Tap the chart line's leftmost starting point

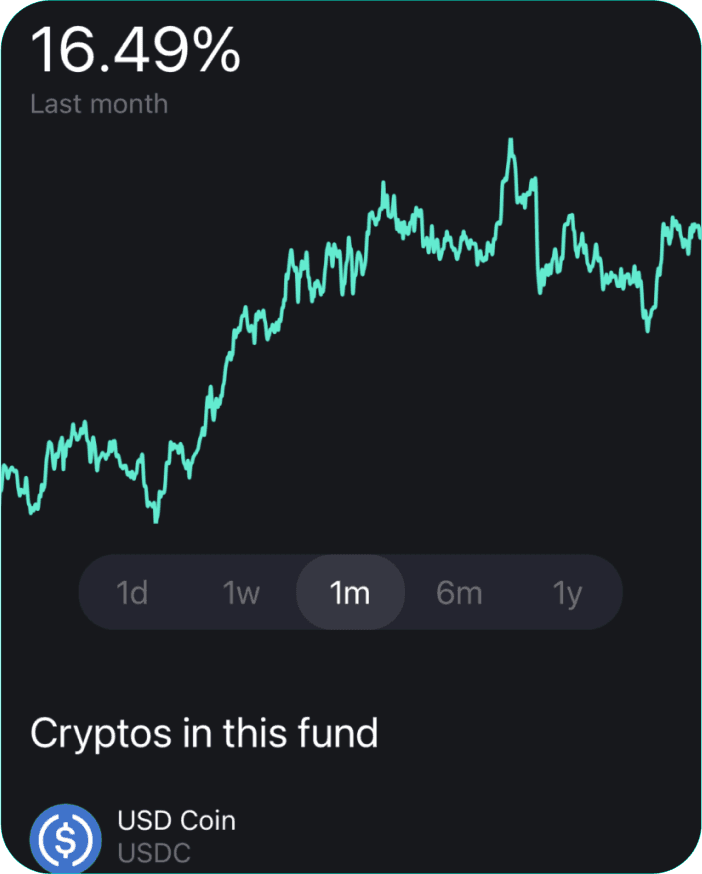point(2,484)
